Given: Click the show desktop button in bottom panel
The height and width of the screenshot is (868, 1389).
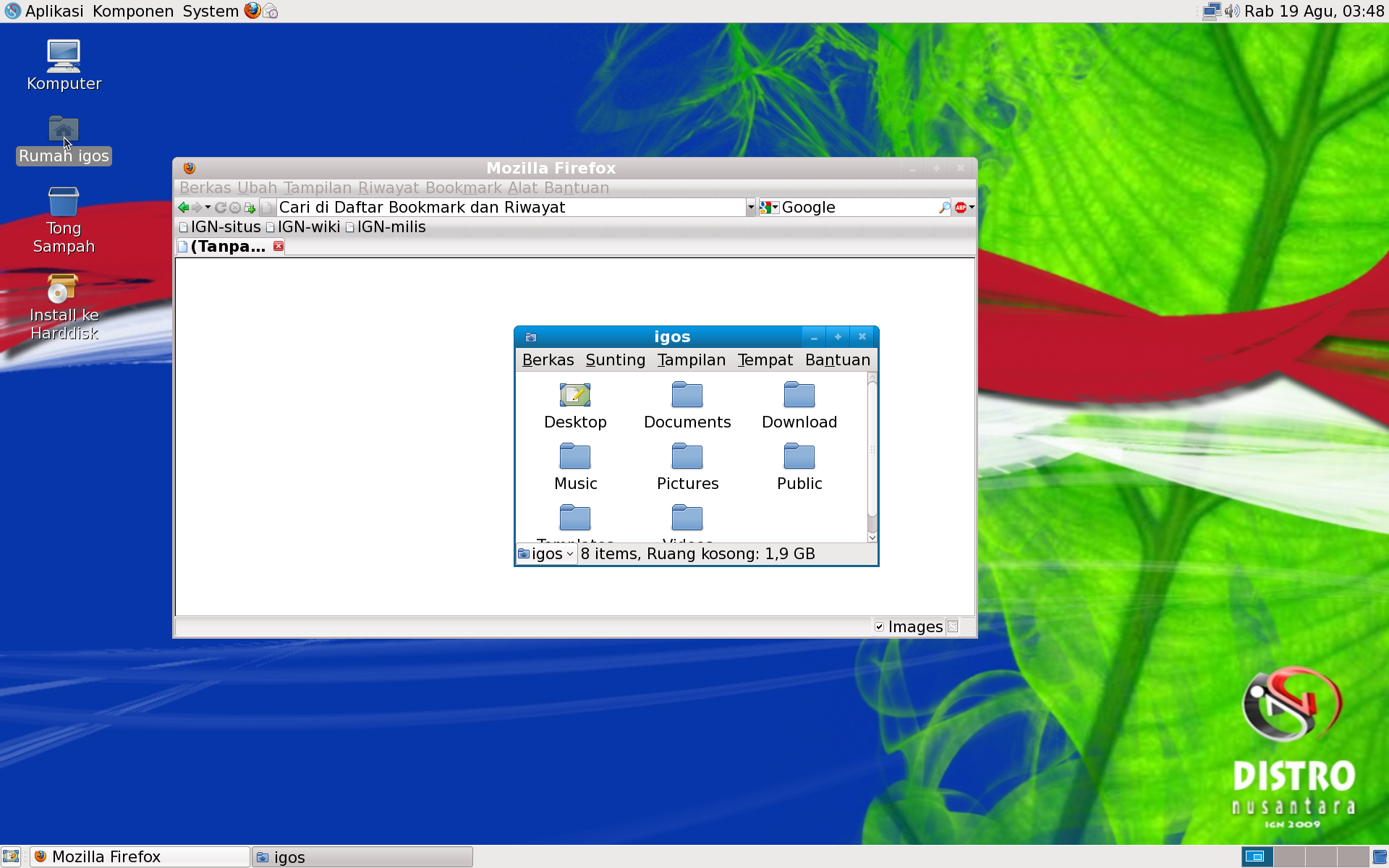Looking at the screenshot, I should (11, 857).
